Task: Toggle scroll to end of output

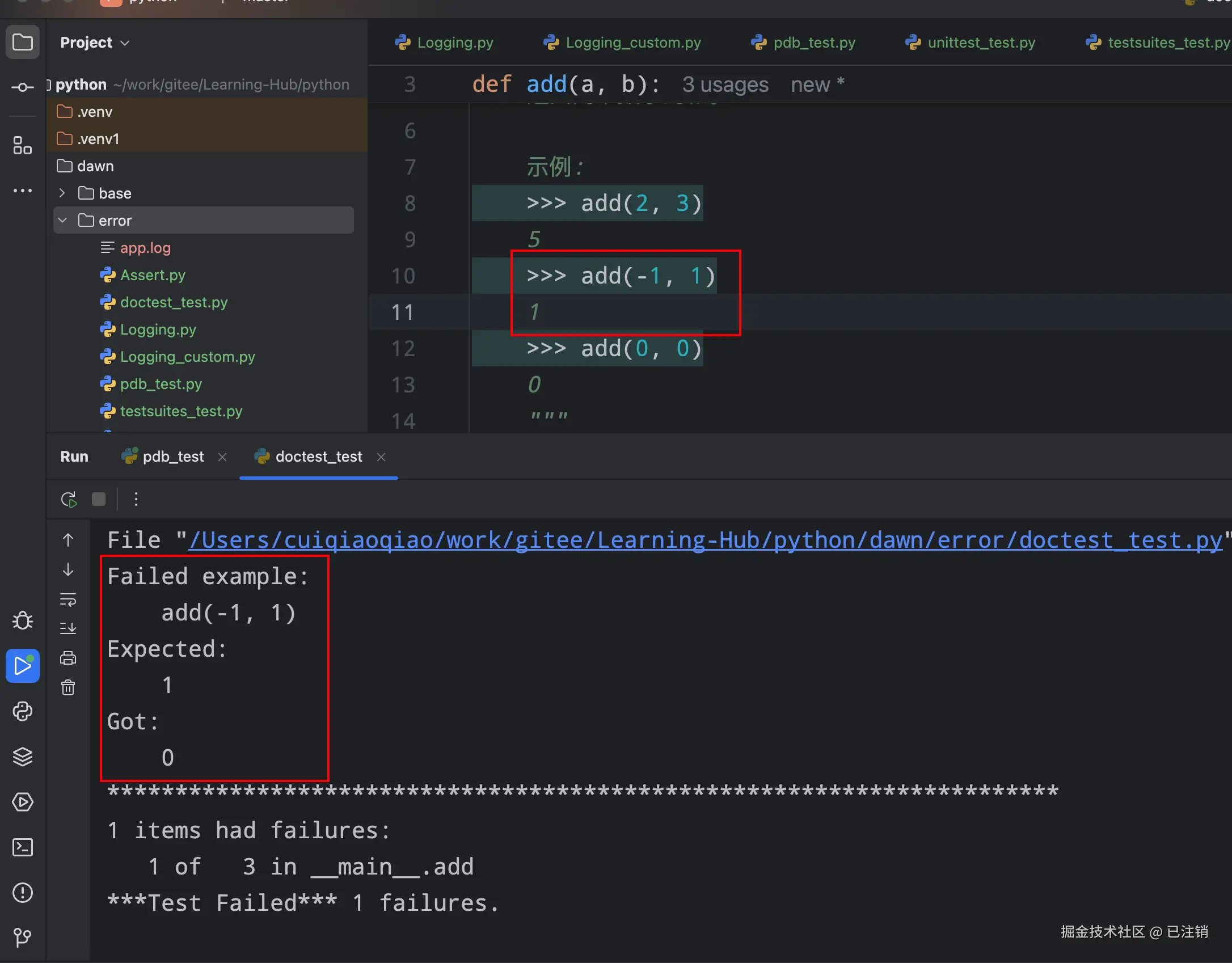Action: 68,628
